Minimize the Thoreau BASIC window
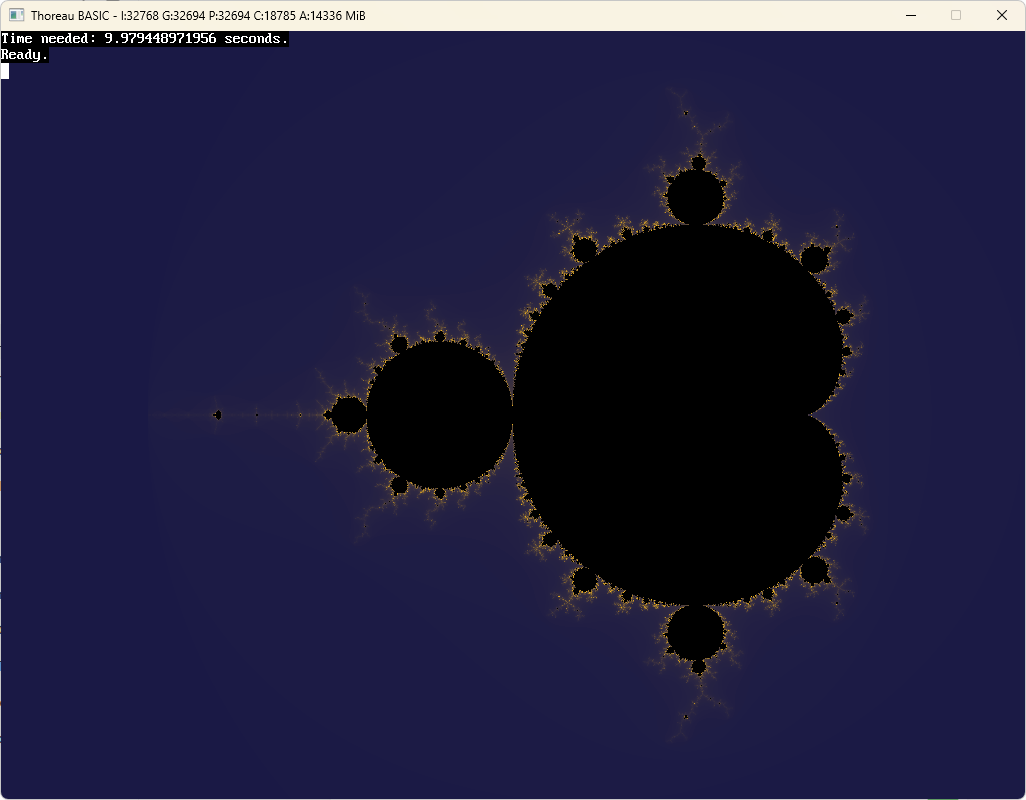 (910, 15)
